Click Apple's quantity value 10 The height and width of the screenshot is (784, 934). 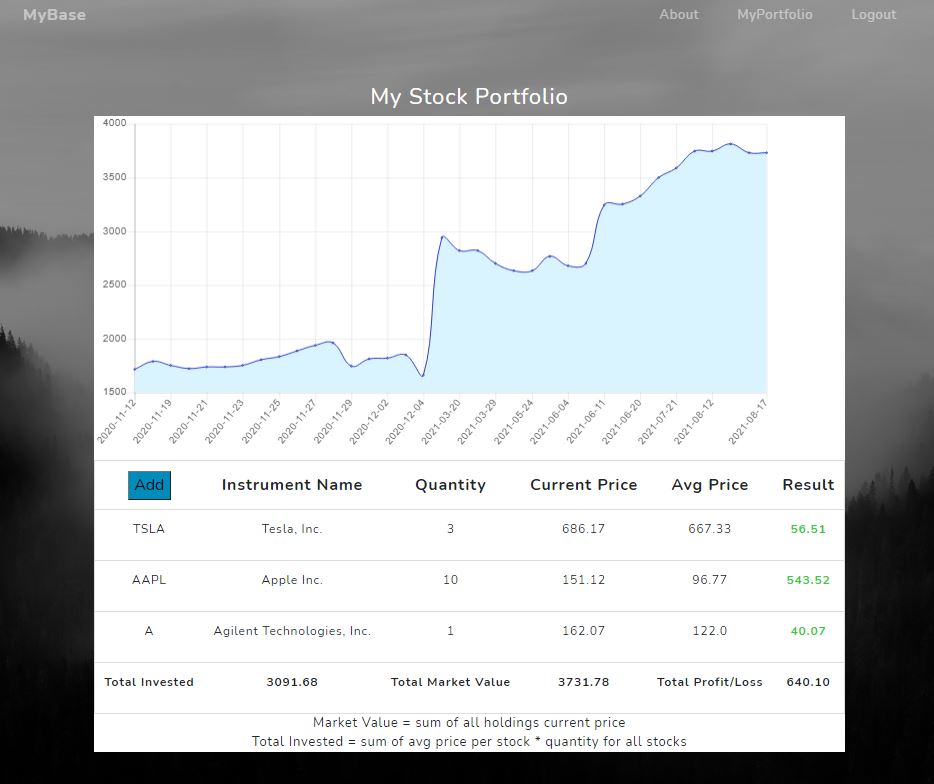pyautogui.click(x=450, y=580)
